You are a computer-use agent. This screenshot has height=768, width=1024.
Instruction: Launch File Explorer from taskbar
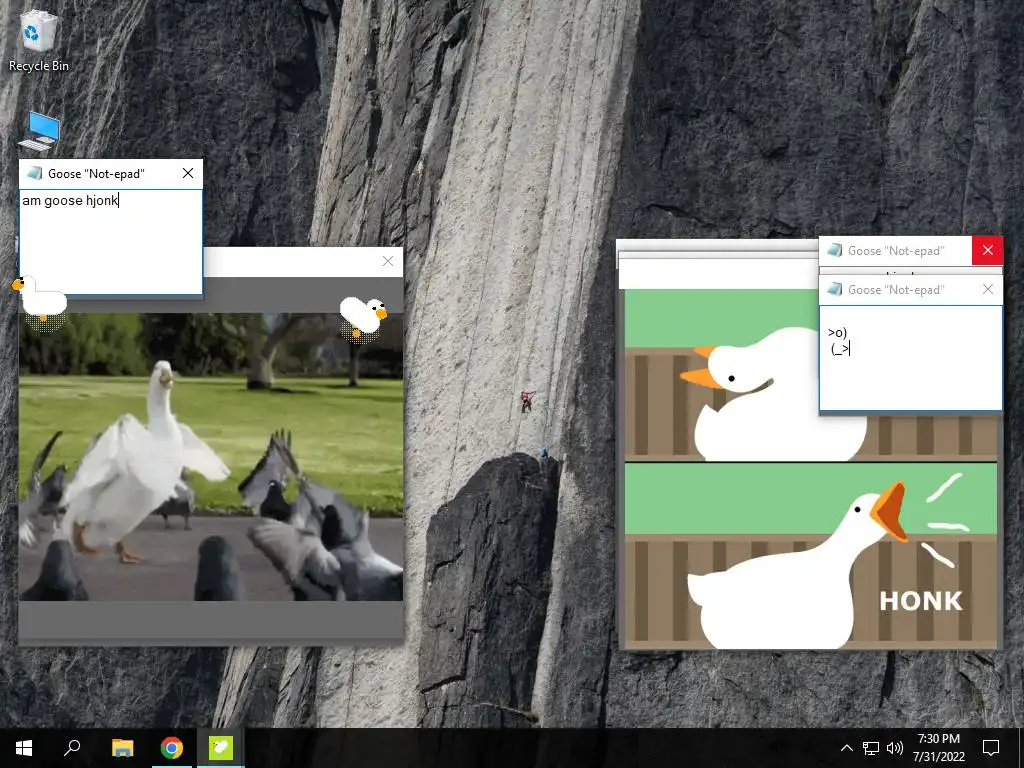point(122,748)
